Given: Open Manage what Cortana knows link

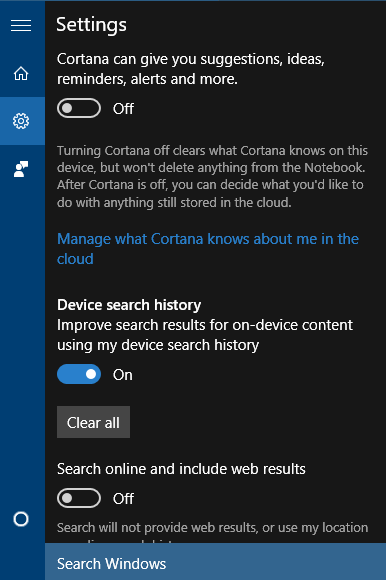Looking at the screenshot, I should click(208, 249).
